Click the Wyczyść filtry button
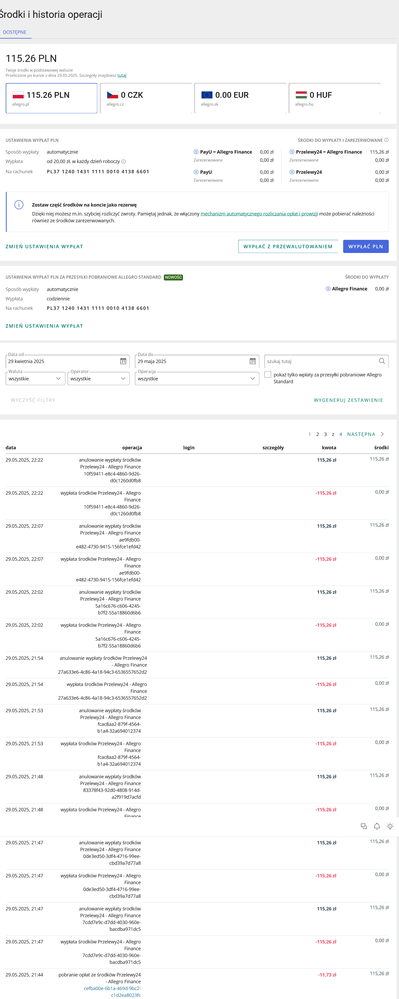Viewport: 399px width, 999px height. (33, 400)
